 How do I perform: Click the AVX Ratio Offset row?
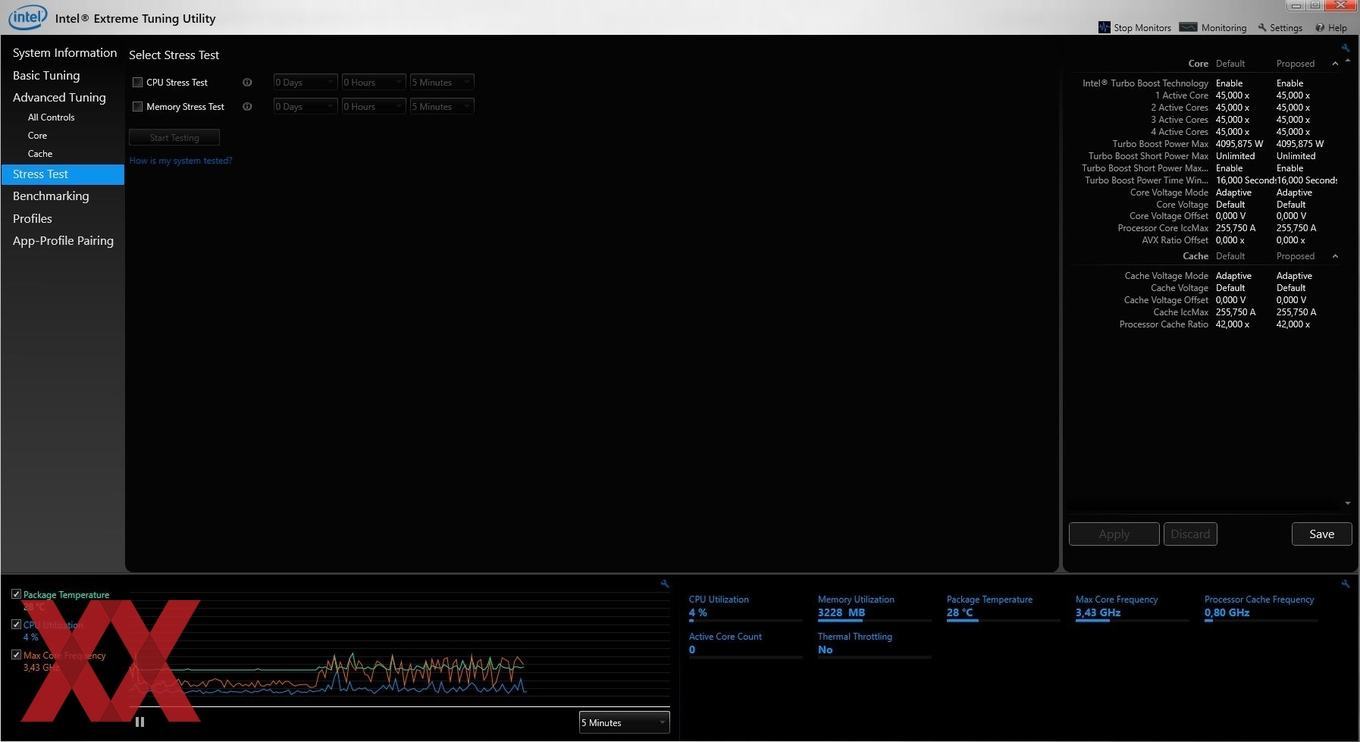[x=1203, y=240]
